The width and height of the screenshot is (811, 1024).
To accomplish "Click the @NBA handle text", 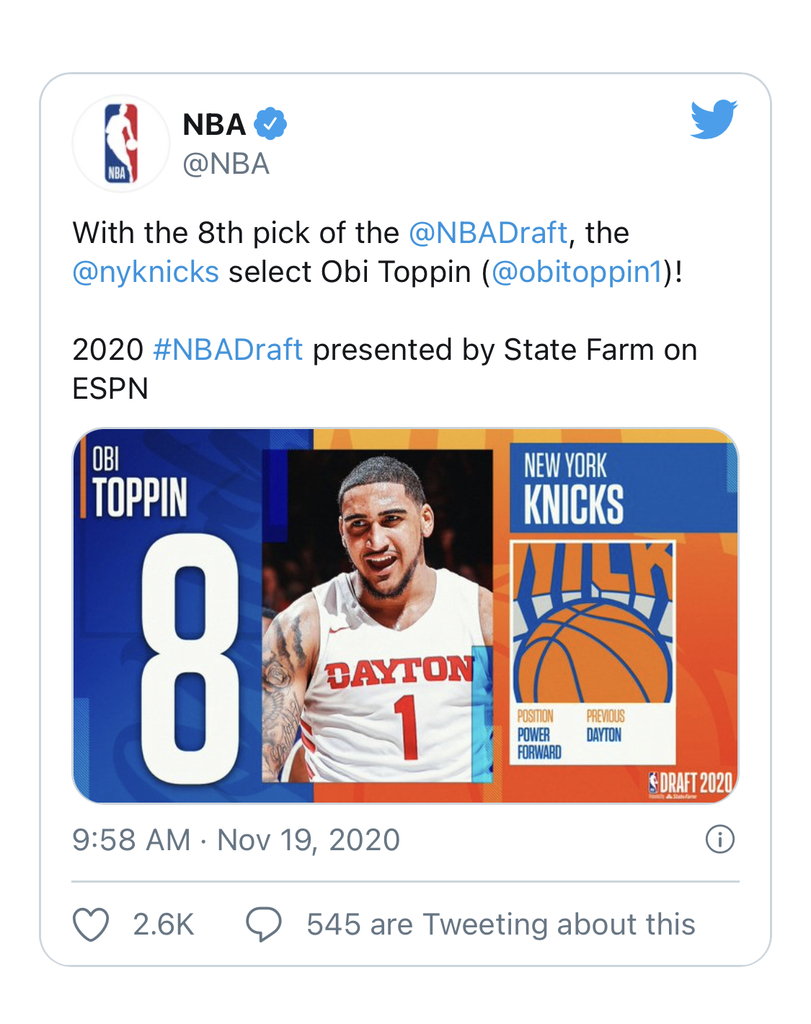I will (226, 164).
